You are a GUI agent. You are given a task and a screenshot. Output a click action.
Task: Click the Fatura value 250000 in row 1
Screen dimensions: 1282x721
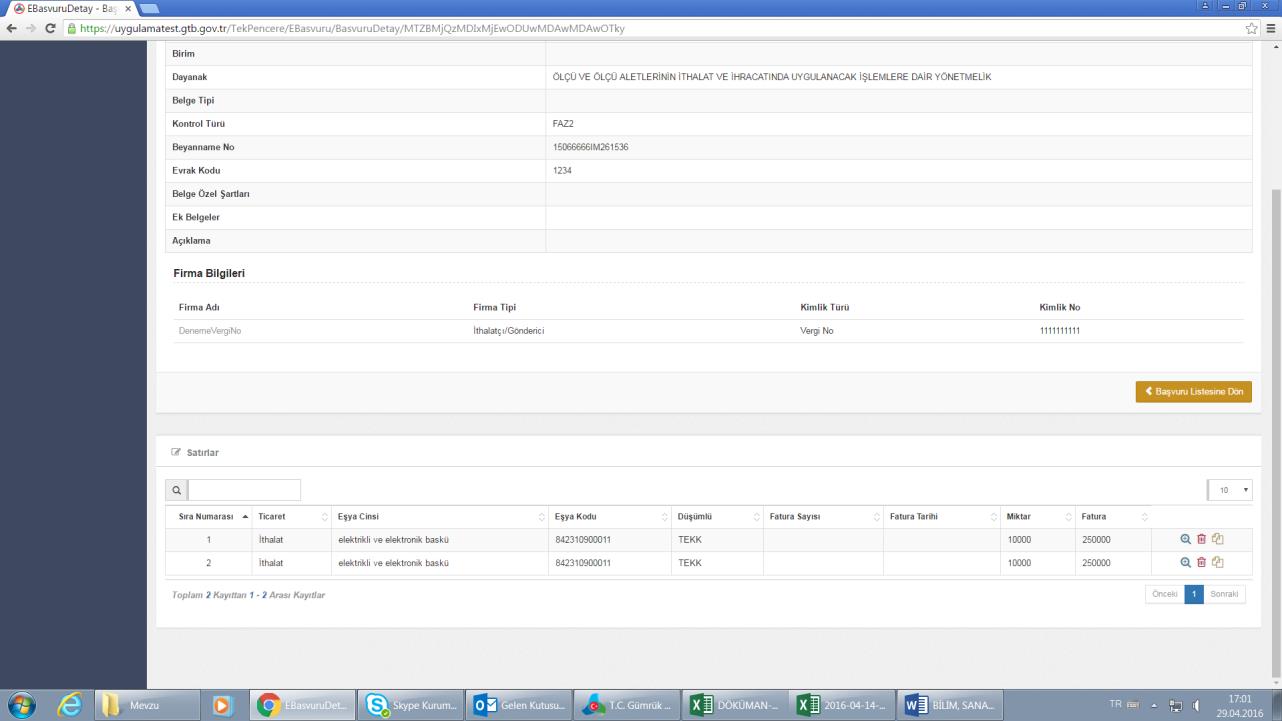tap(1096, 539)
